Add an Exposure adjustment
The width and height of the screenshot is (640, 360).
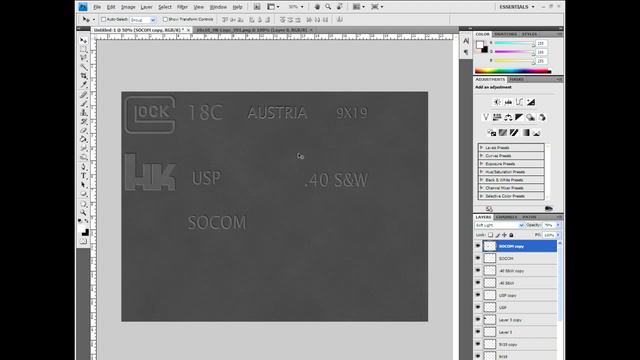531,102
